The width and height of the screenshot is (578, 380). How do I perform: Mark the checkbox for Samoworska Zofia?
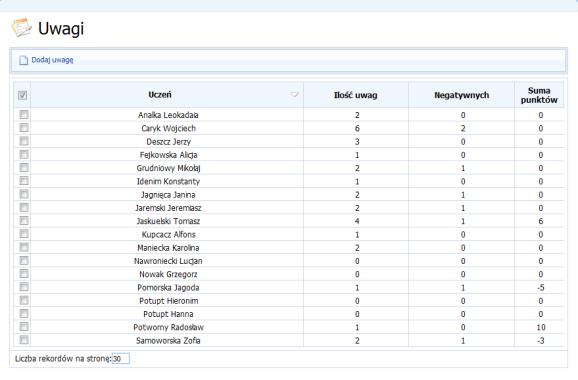pyautogui.click(x=24, y=340)
